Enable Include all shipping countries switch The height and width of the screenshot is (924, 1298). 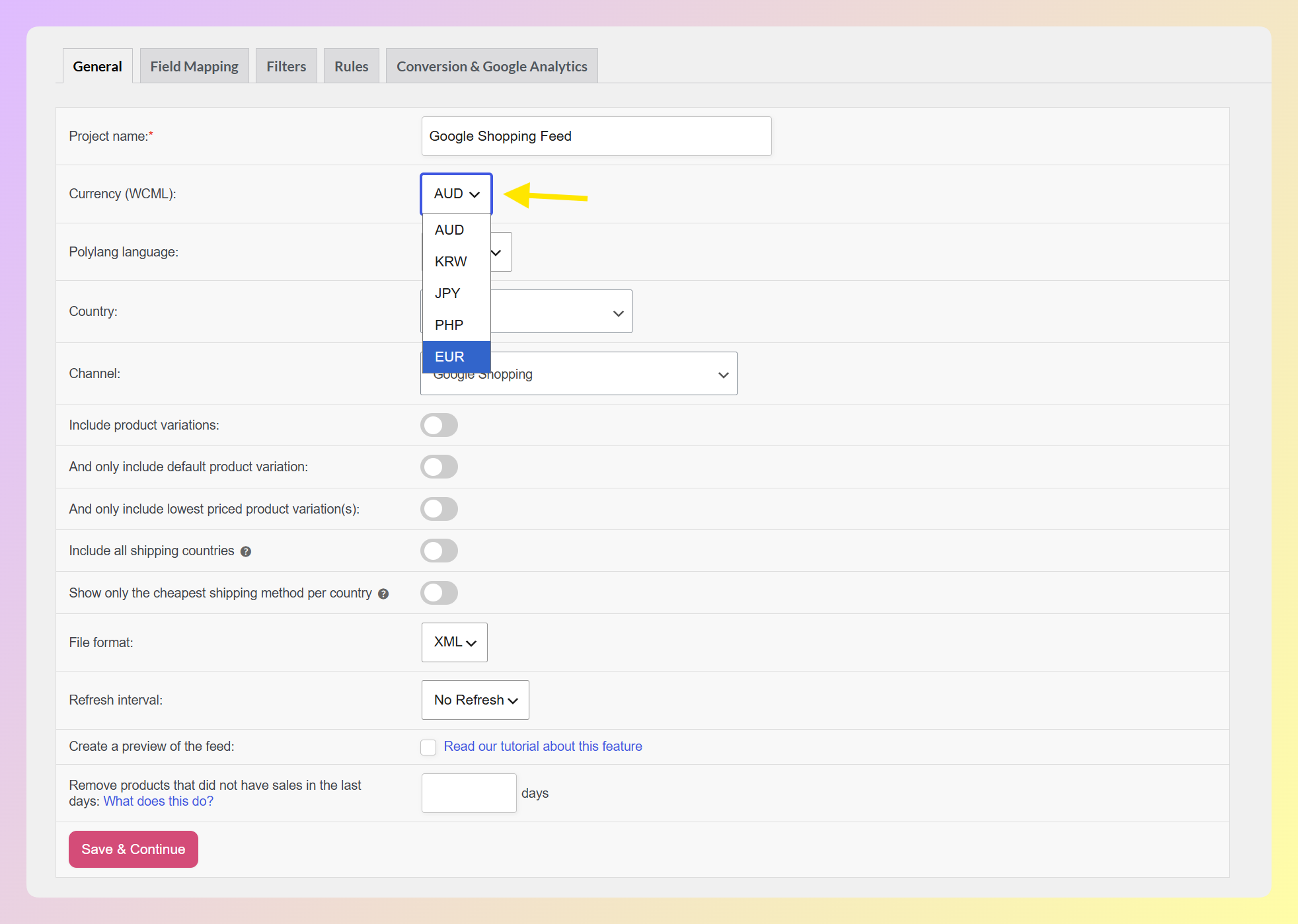pyautogui.click(x=439, y=551)
